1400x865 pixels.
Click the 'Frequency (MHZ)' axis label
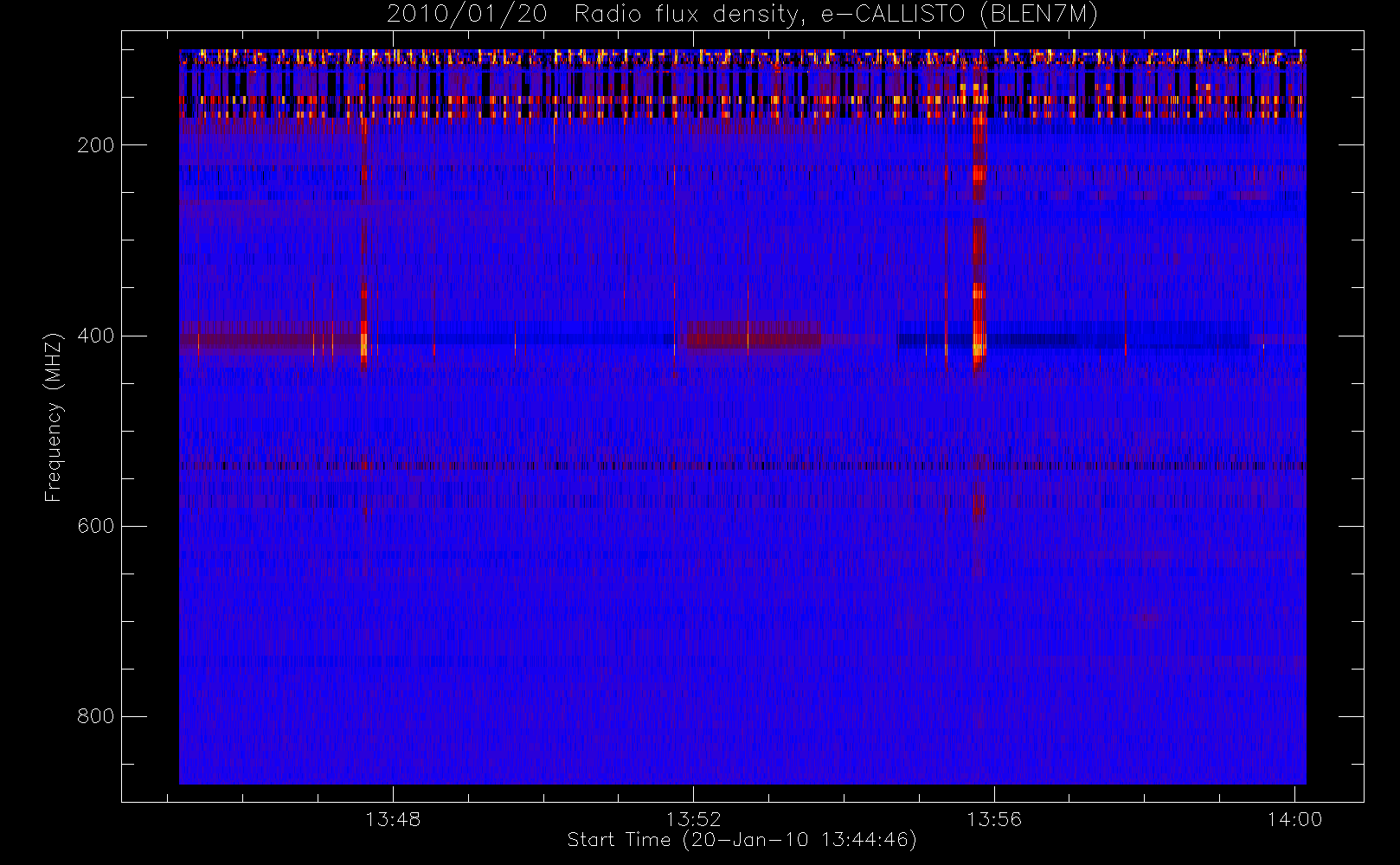(x=54, y=418)
